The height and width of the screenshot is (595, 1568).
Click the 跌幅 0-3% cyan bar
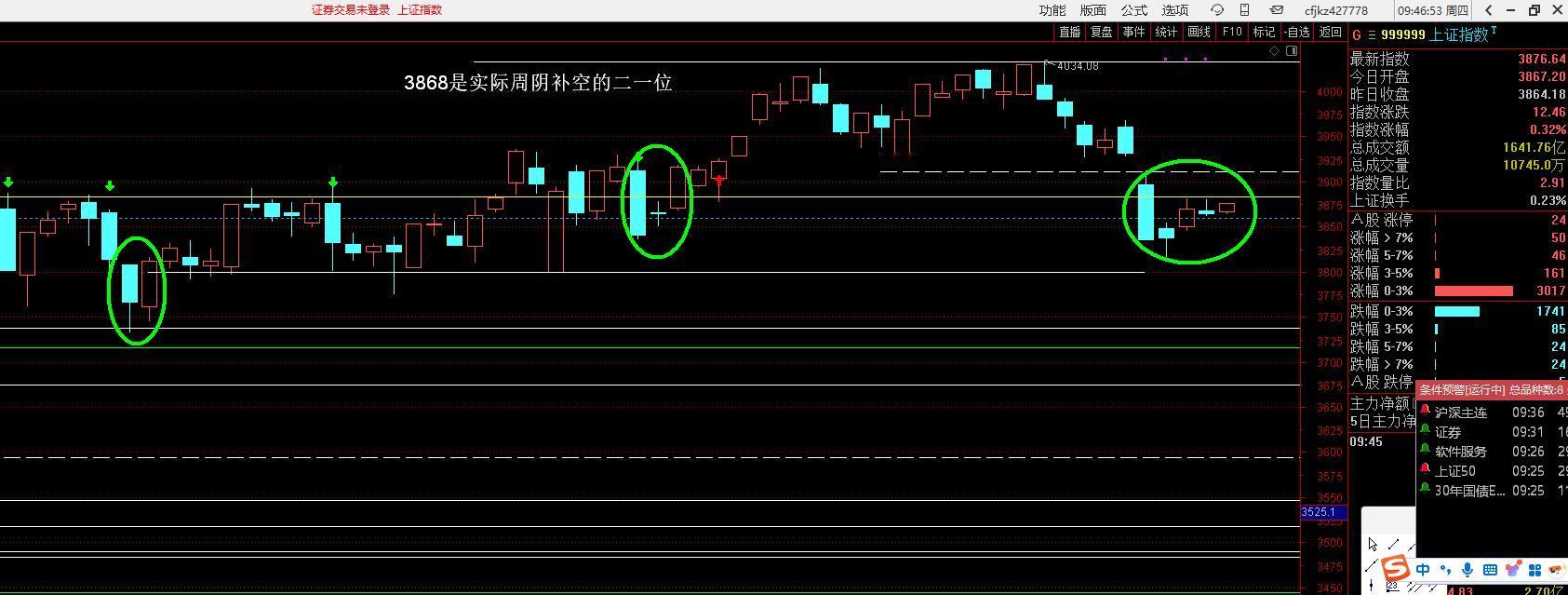click(x=1457, y=311)
